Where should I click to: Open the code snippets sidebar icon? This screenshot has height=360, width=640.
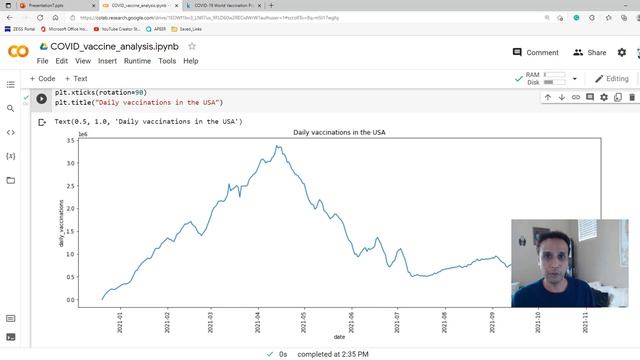(x=11, y=132)
